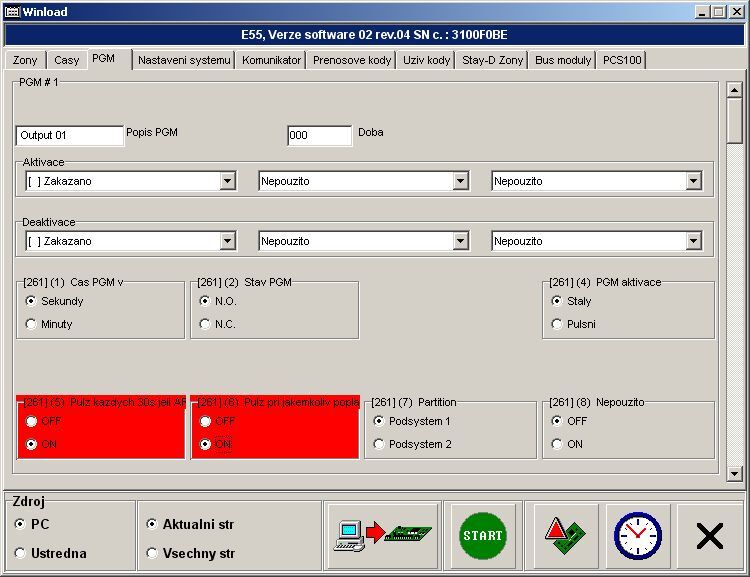This screenshot has height=577, width=750.
Task: Click the Popis PGM Output 01 field
Action: pyautogui.click(x=69, y=135)
